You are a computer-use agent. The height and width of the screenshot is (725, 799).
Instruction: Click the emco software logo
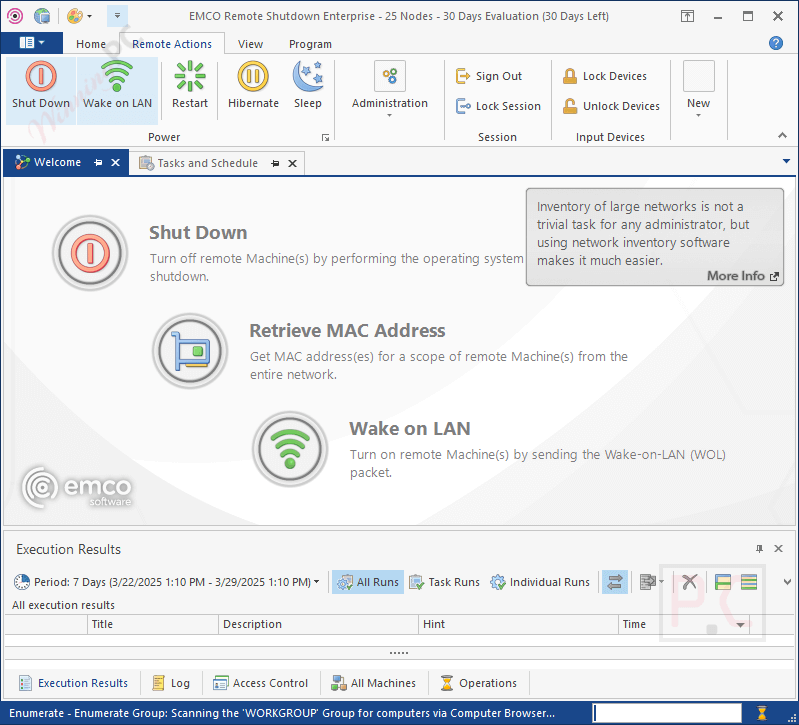(77, 488)
